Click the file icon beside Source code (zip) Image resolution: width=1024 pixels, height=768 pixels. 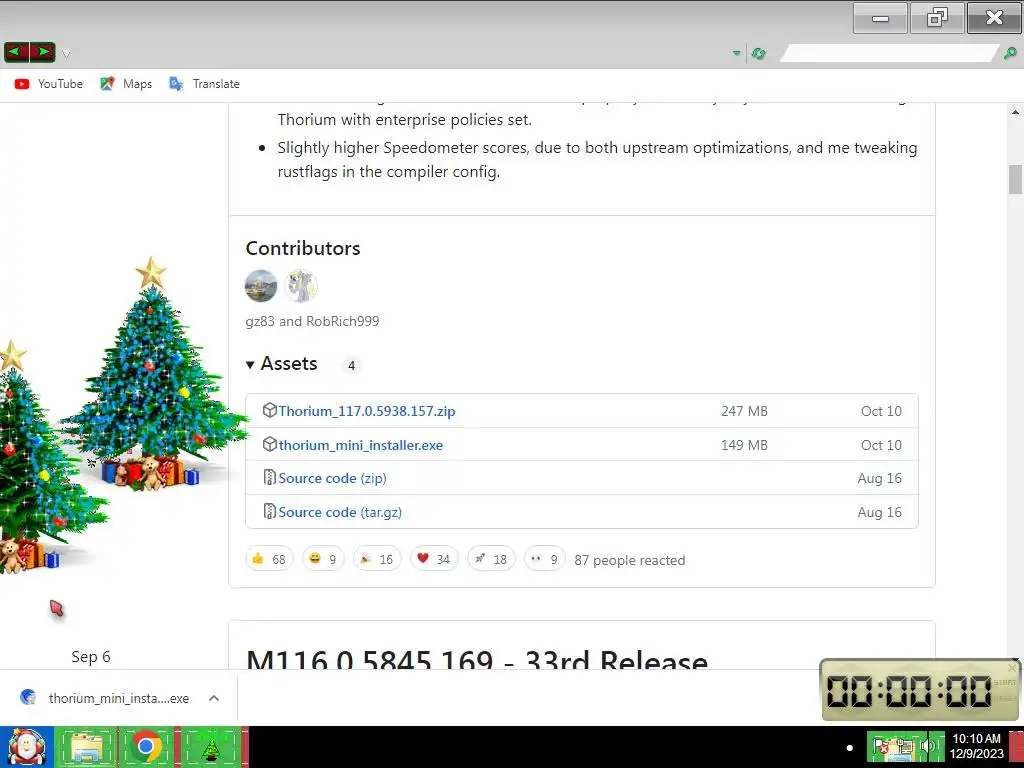coord(270,477)
